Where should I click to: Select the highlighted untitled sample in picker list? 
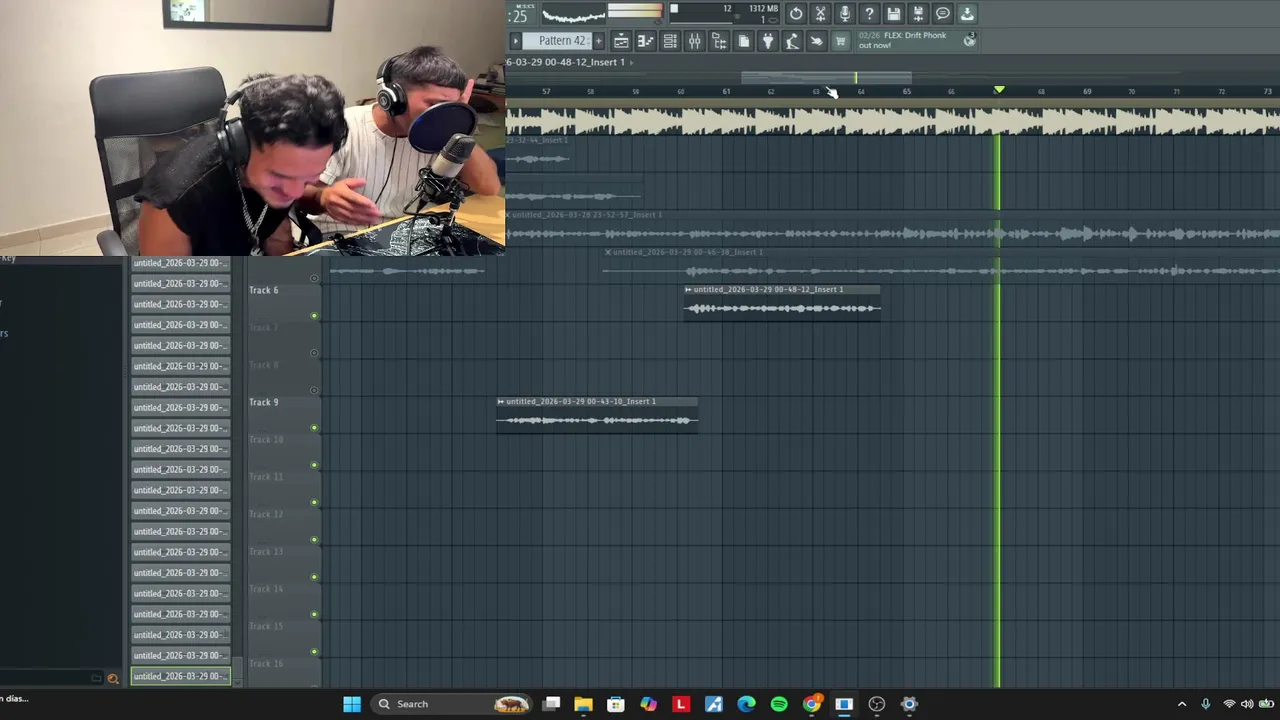coord(181,676)
